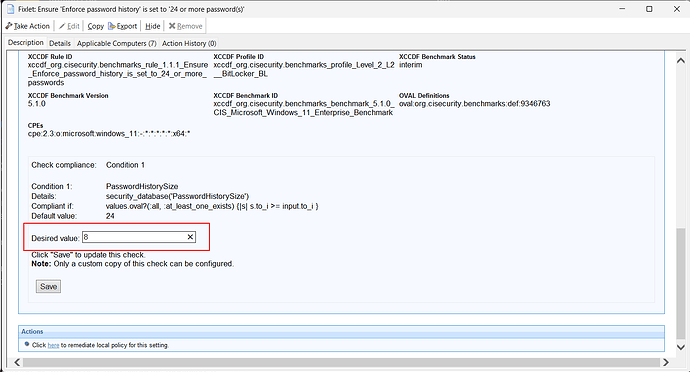Click the Take Action toolbar button
Image resolution: width=690 pixels, height=372 pixels.
27,26
